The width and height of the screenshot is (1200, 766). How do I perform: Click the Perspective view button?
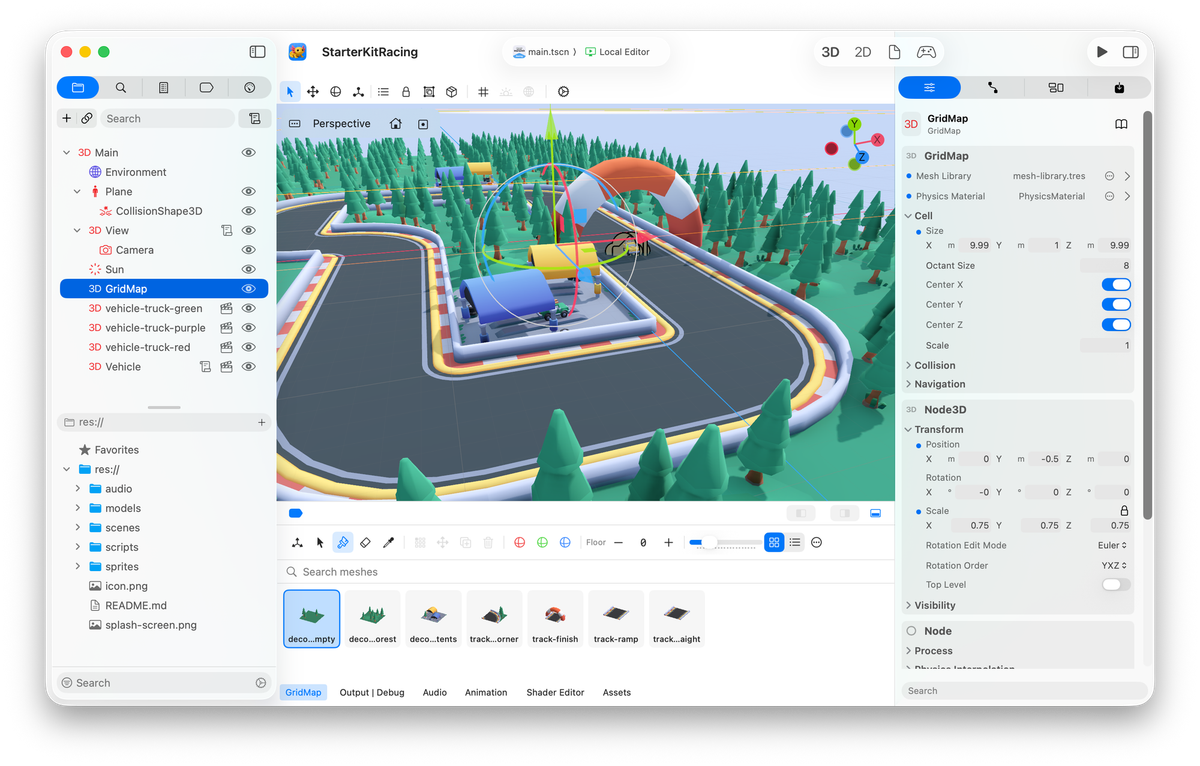click(341, 124)
